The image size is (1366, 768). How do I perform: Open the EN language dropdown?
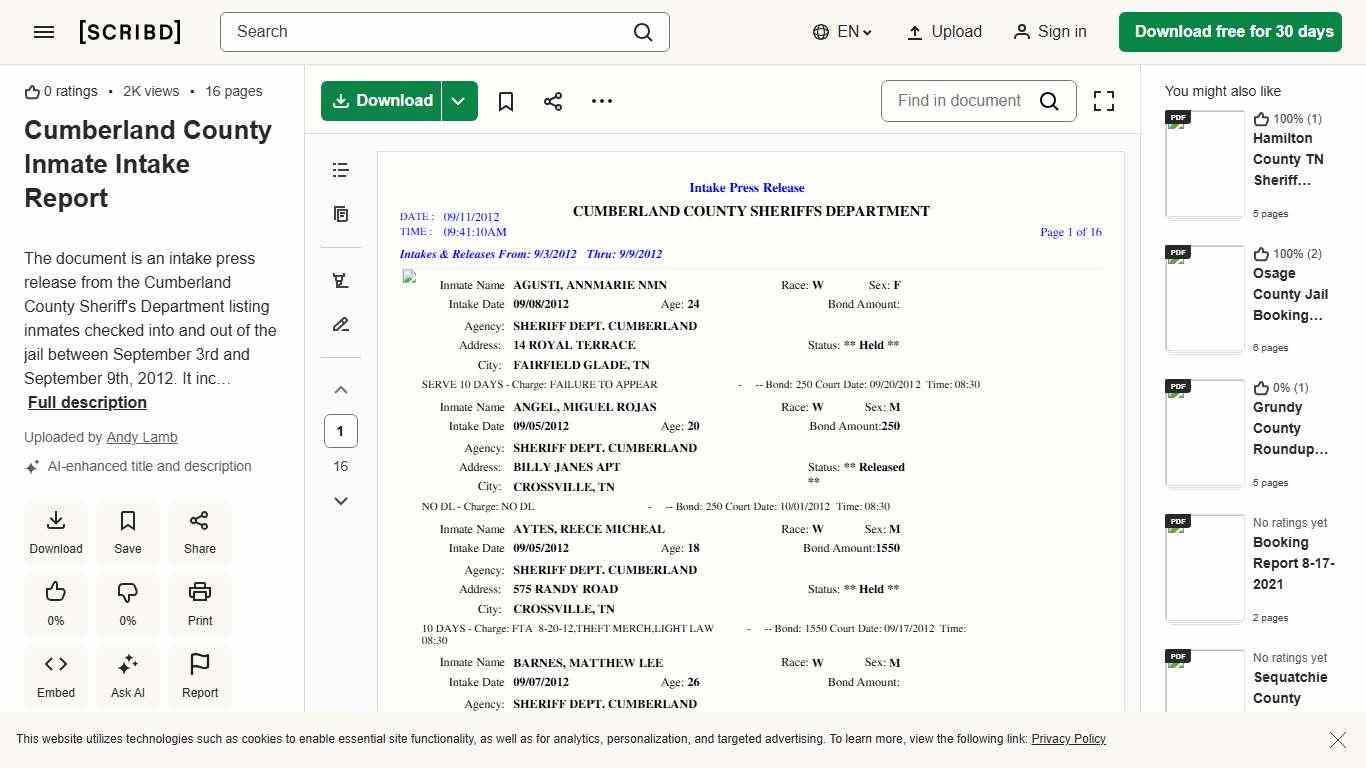coord(842,31)
